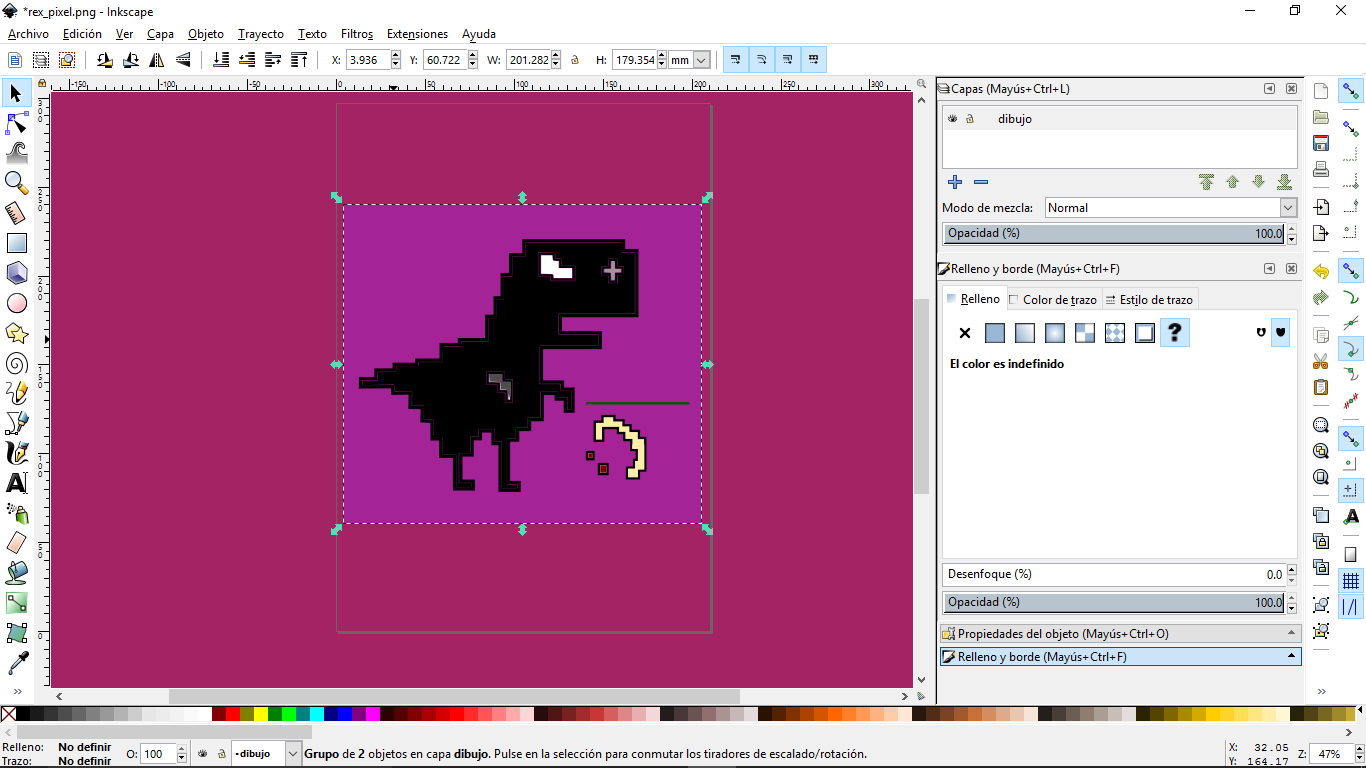
Task: Click Flip horizontally icon in toolbar
Action: (157, 60)
